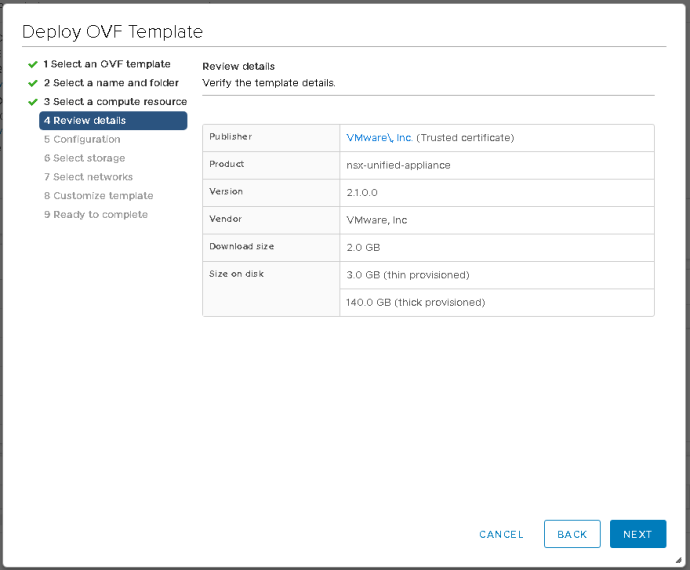Click the 3.0 GB thin provisioned size
Viewport: 690px width, 570px height.
[x=407, y=275]
